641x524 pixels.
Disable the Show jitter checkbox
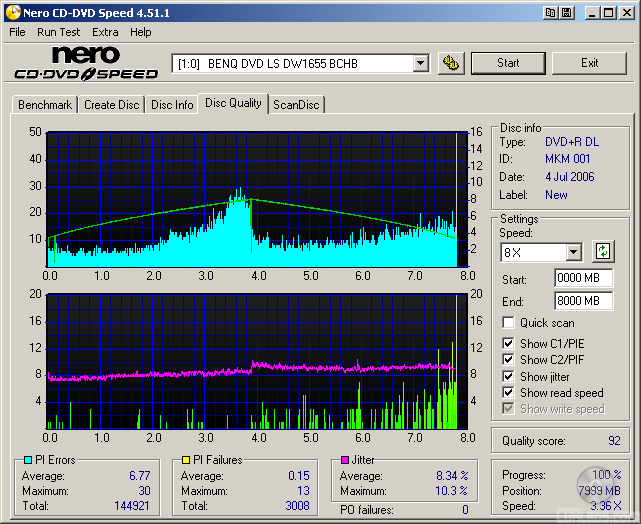(x=509, y=376)
